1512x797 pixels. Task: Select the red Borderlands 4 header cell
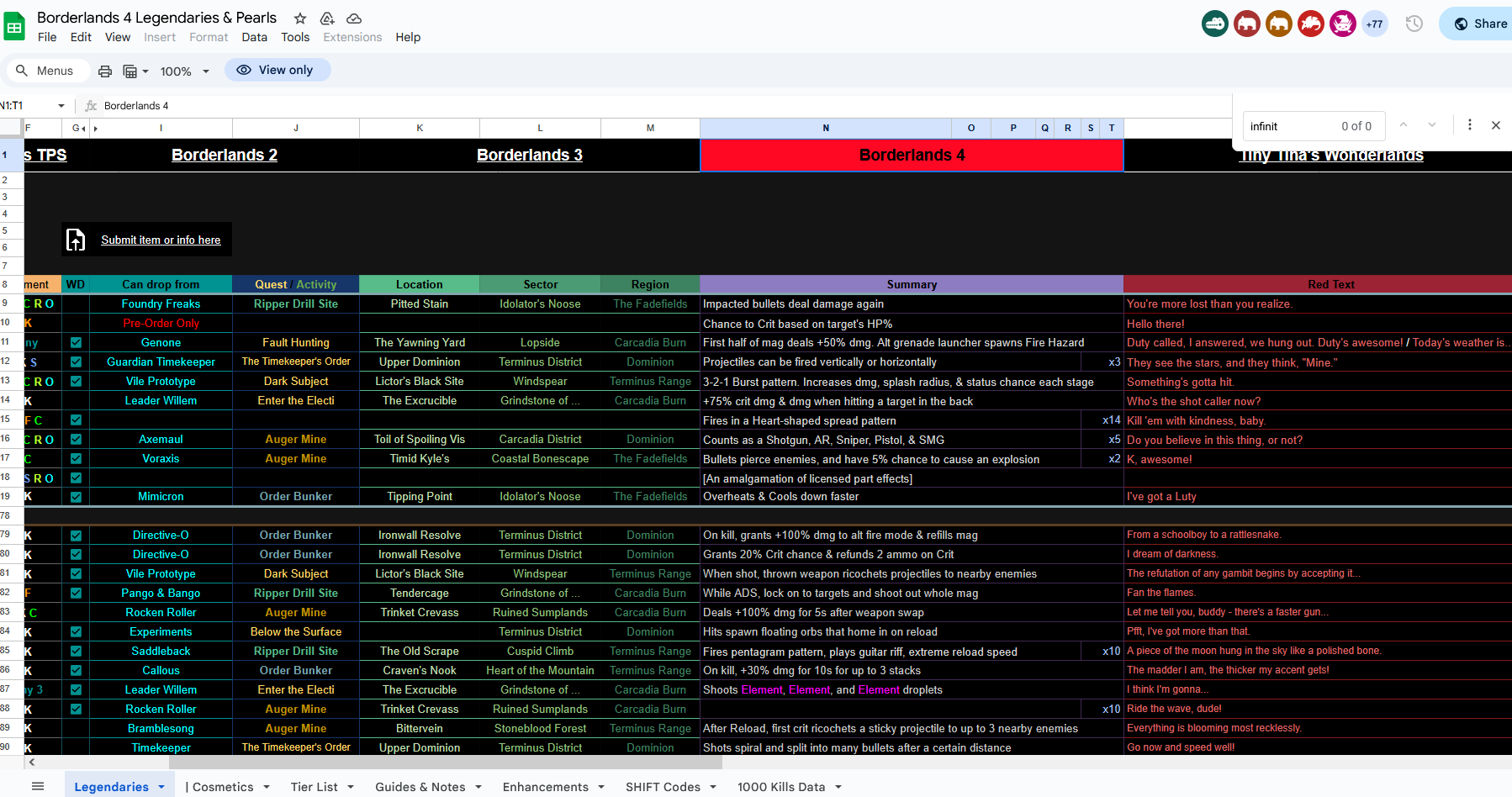[x=912, y=155]
